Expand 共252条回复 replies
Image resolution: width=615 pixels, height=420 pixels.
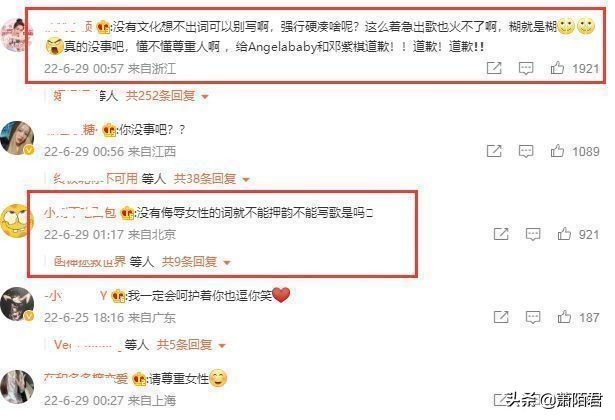point(167,95)
